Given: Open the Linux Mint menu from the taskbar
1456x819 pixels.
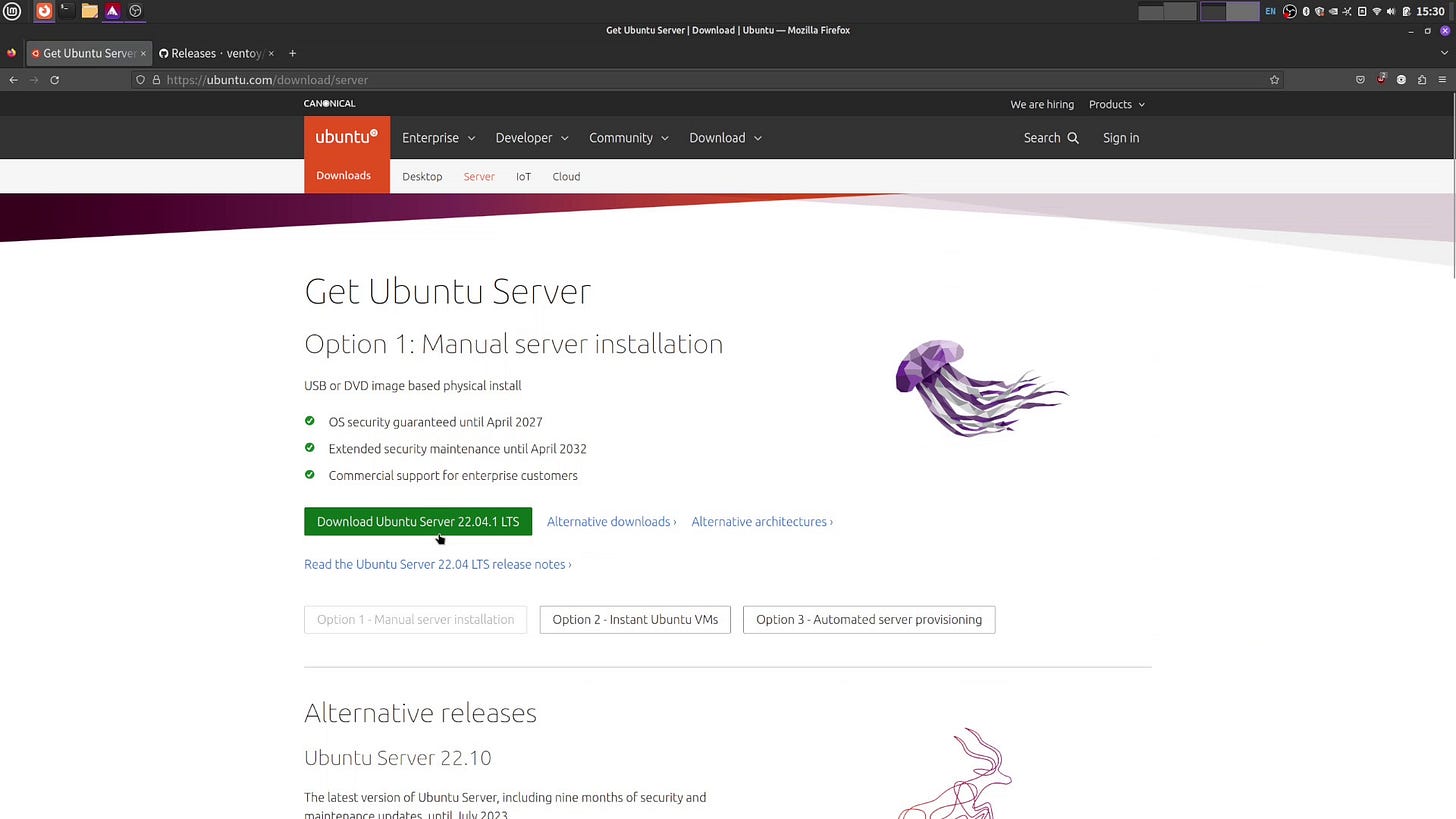Looking at the screenshot, I should coord(11,10).
